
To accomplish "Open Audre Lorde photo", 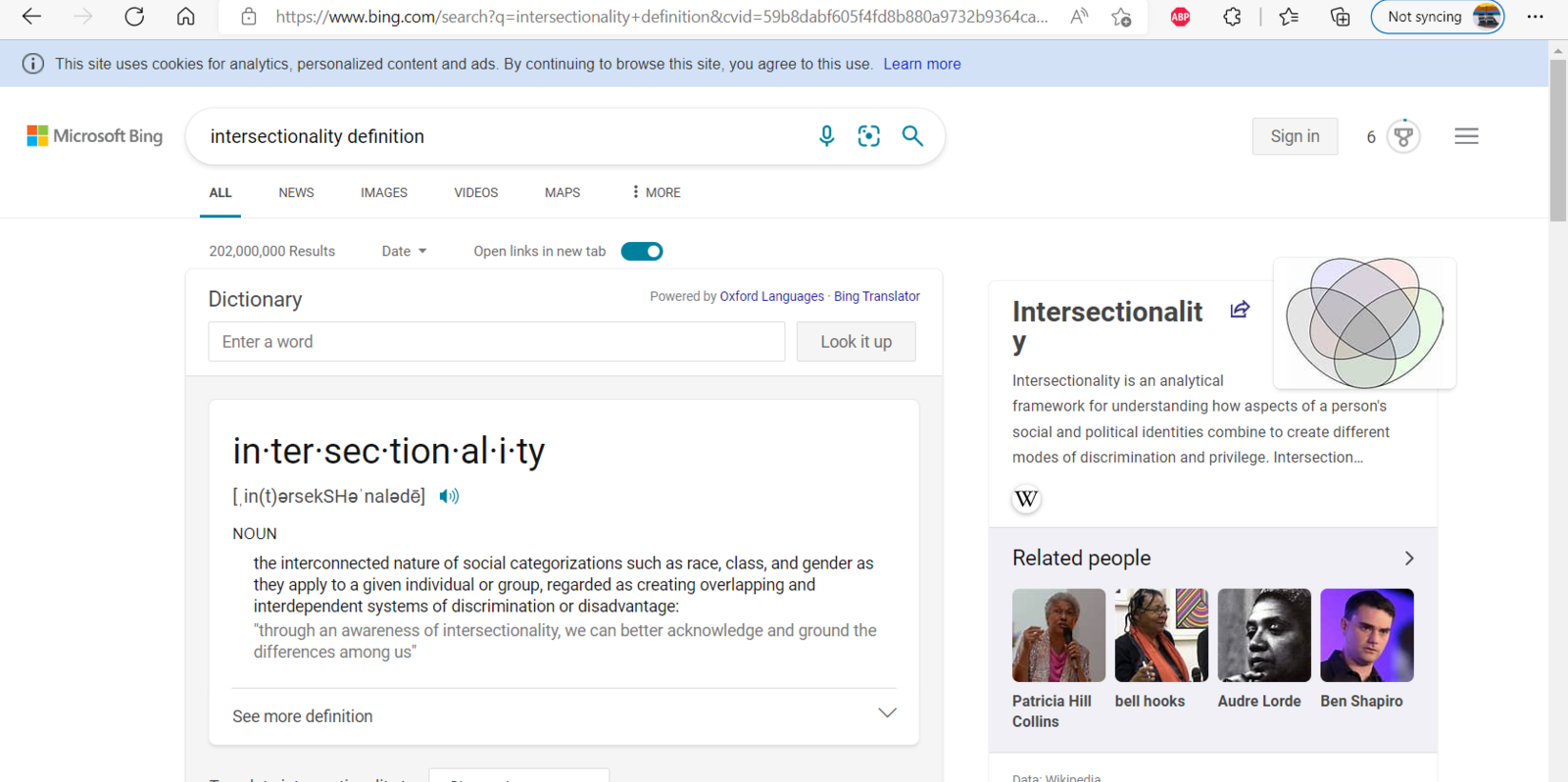I will tap(1264, 635).
